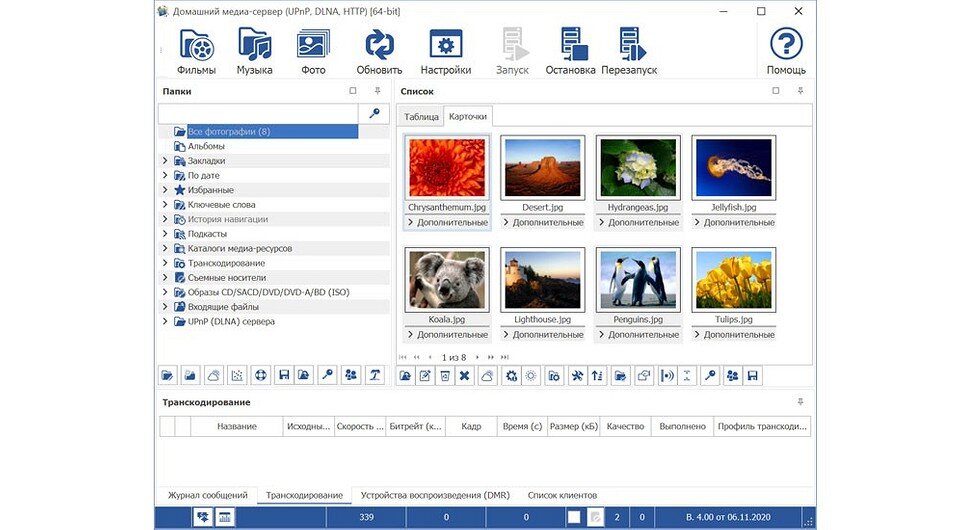Click the gear icon in the Список toolbar
960x530 pixels.
click(511, 376)
